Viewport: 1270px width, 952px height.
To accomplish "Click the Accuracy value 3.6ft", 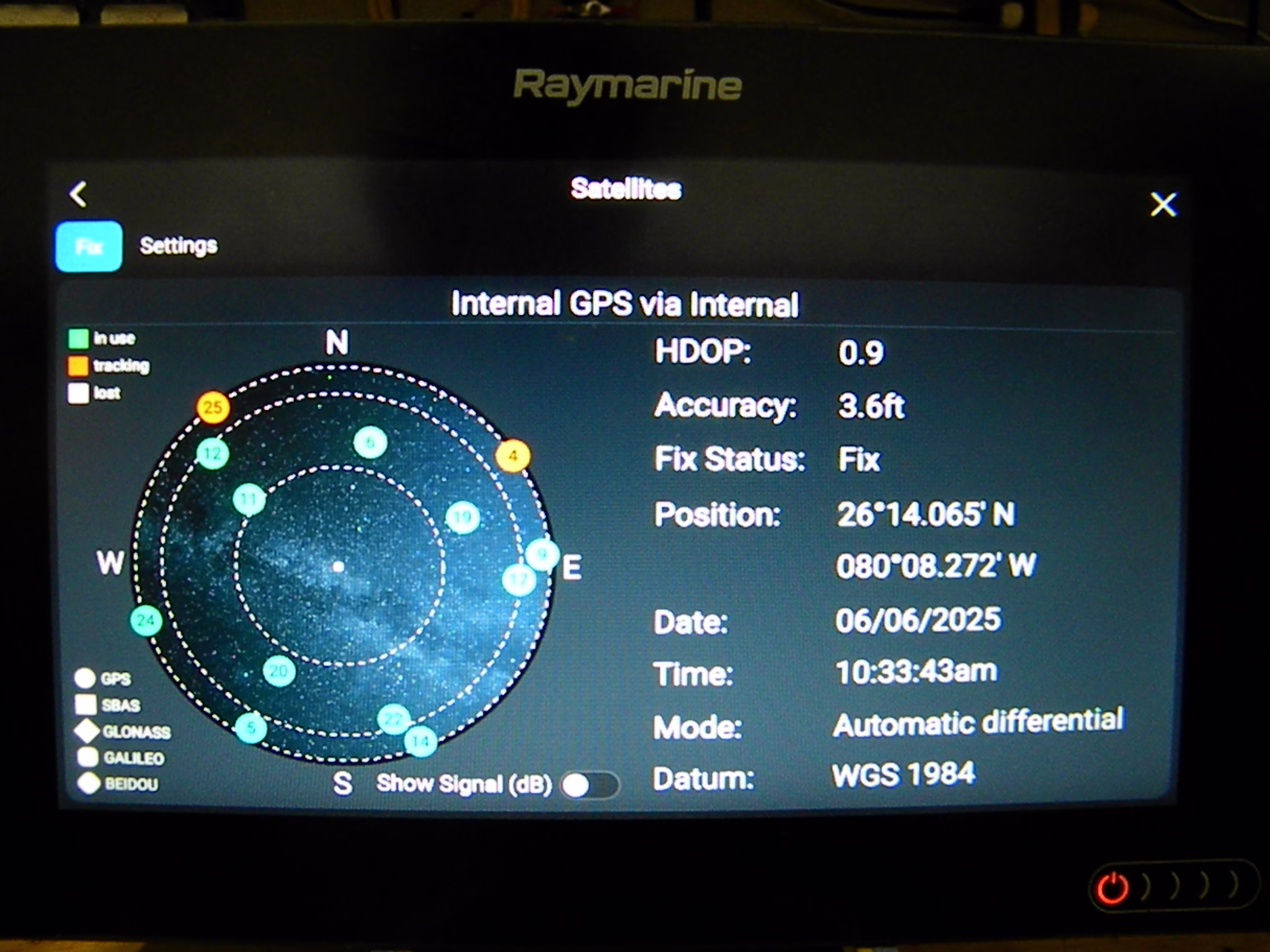I will (871, 407).
